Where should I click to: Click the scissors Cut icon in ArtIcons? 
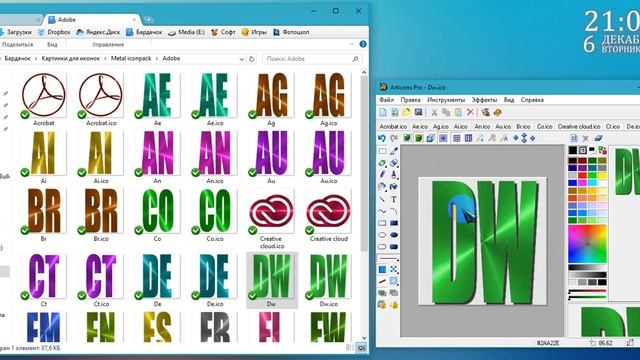(x=434, y=112)
